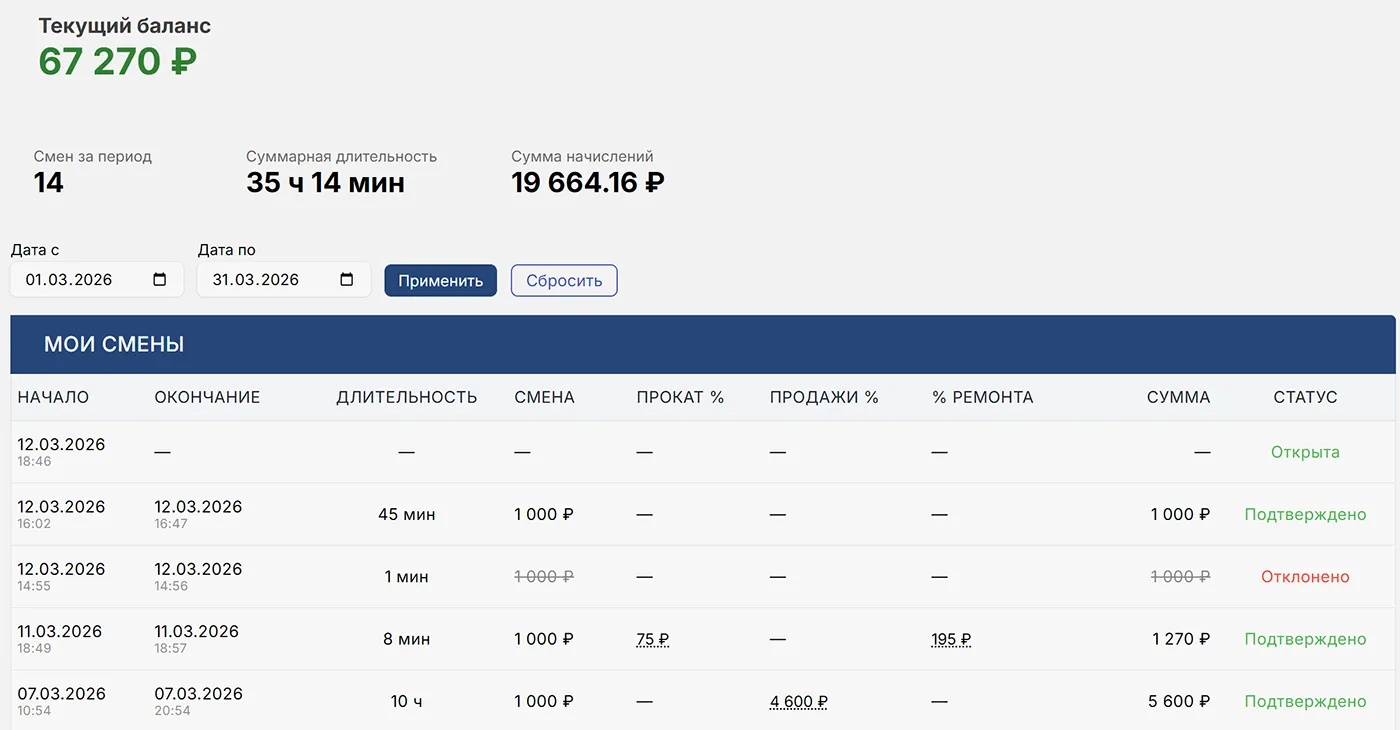The height and width of the screenshot is (730, 1400).
Task: Click 'Подтверждено' status for the 45 мин shift
Action: [x=1305, y=515]
